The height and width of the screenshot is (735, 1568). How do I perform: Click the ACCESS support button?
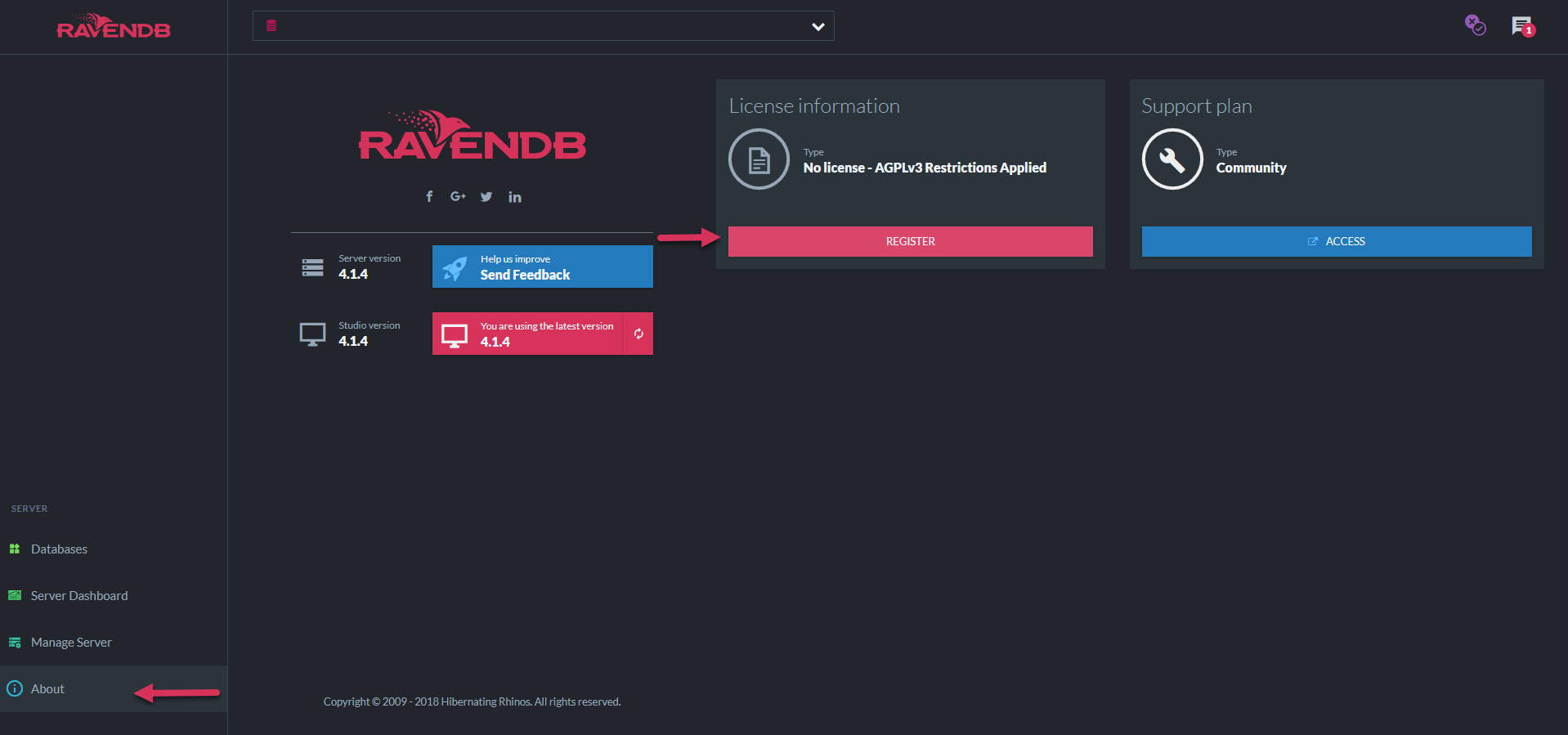1337,241
